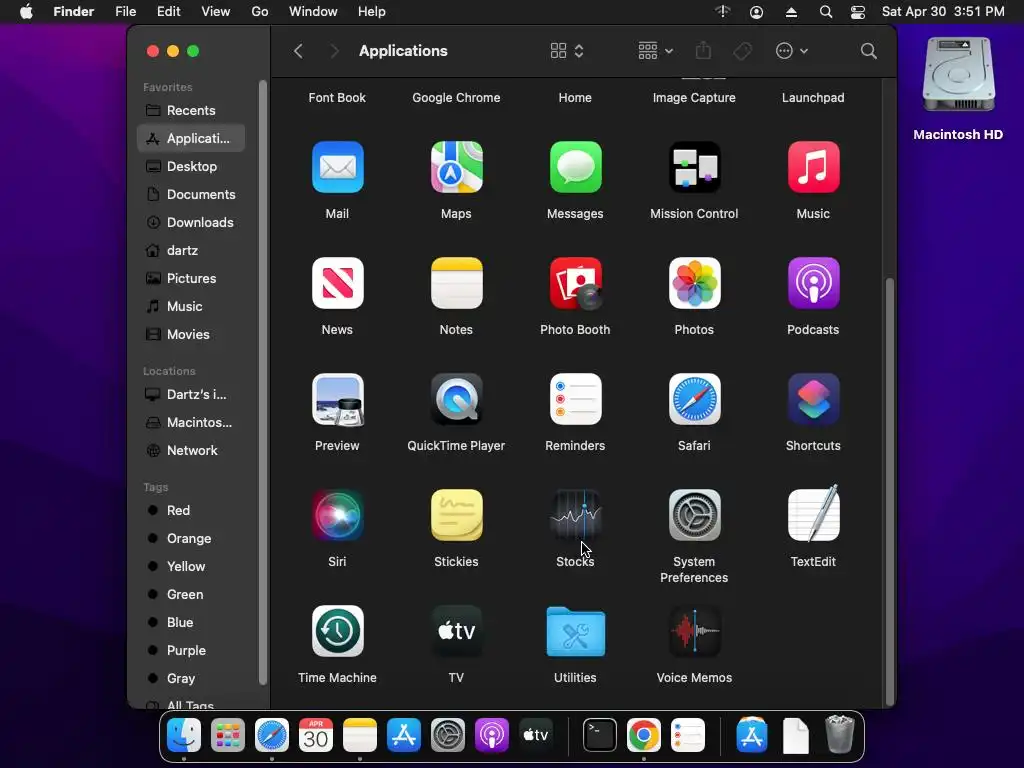Viewport: 1024px width, 768px height.
Task: Select the News app icon
Action: click(338, 283)
